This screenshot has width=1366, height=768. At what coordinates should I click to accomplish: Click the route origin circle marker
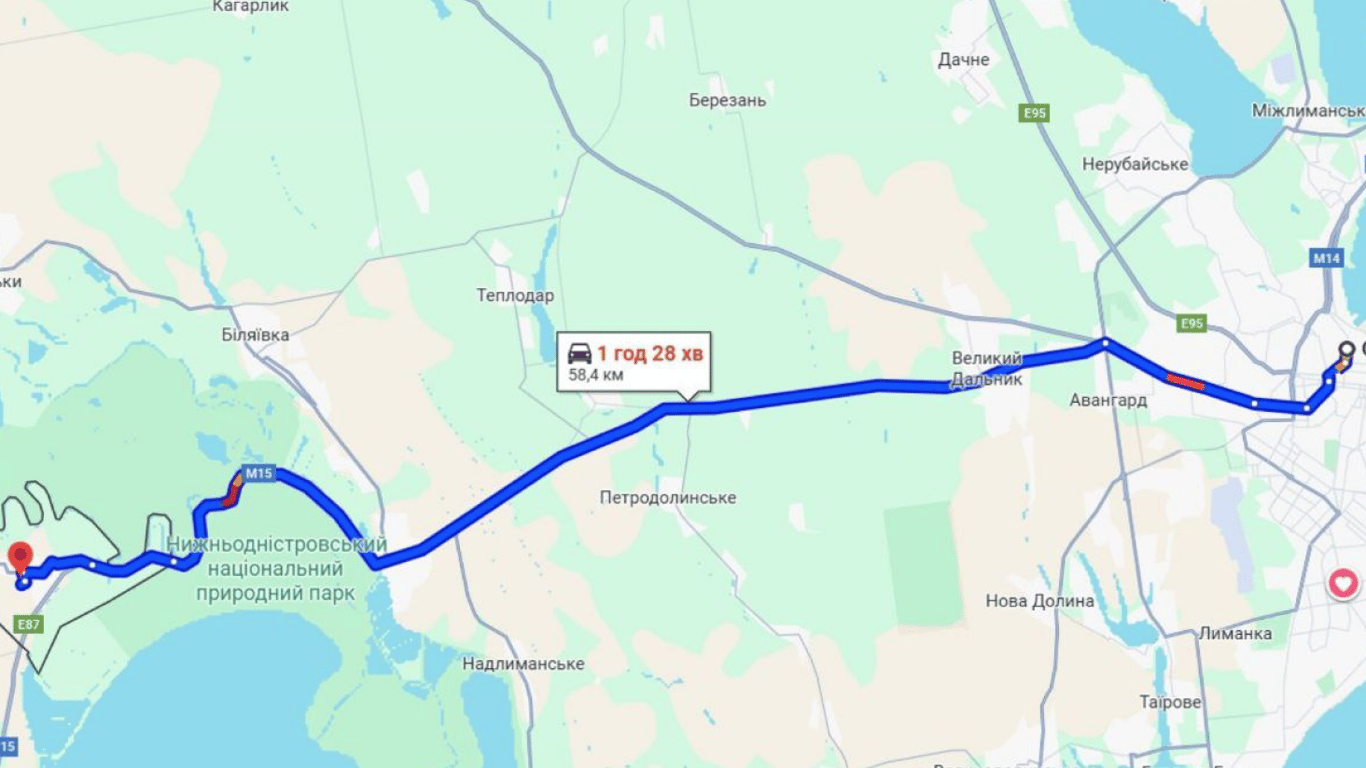click(x=1347, y=349)
